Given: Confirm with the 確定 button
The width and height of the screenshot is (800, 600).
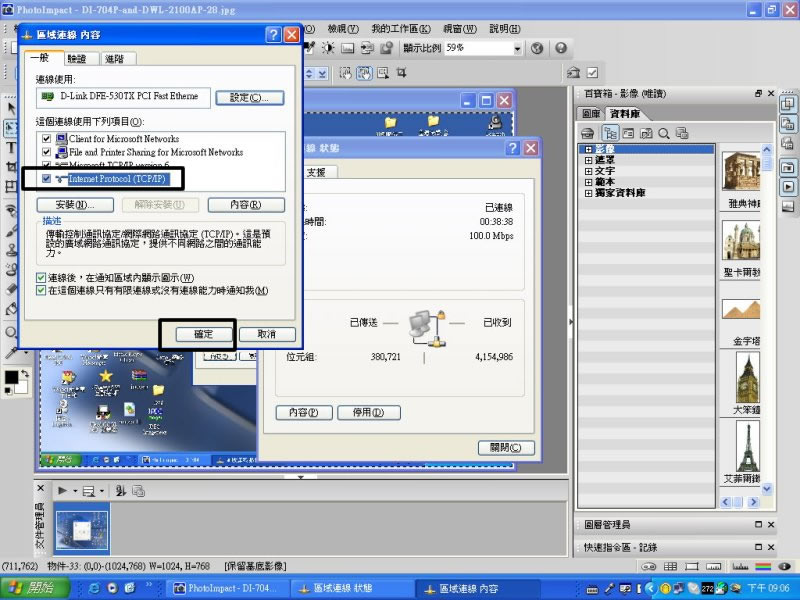Looking at the screenshot, I should pos(204,334).
